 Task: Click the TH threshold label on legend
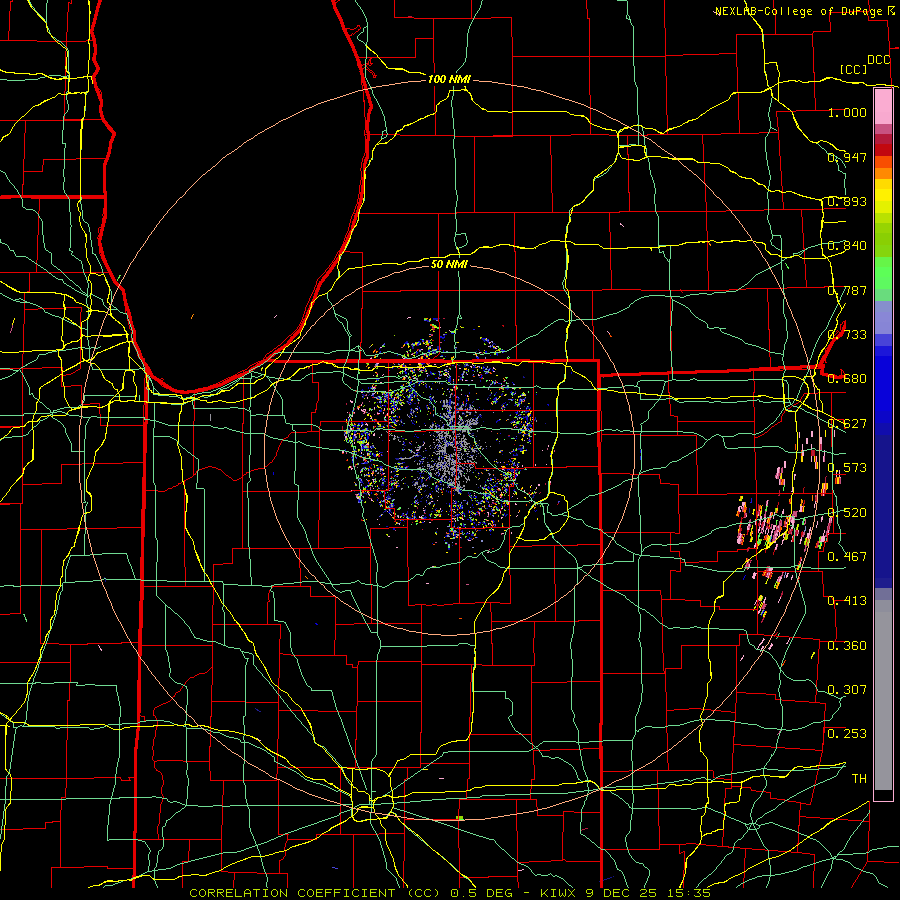click(x=859, y=779)
